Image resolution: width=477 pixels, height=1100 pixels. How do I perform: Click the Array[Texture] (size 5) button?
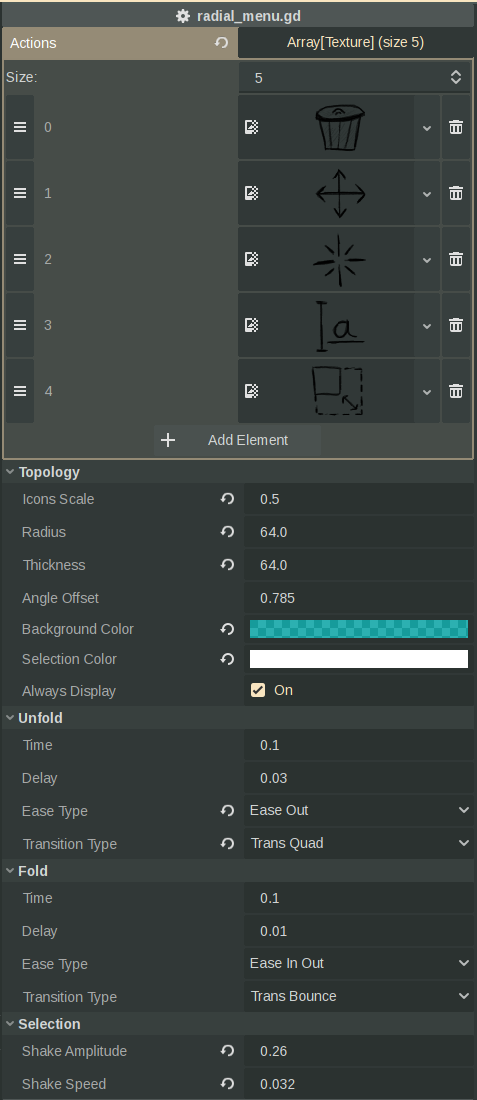pyautogui.click(x=356, y=43)
